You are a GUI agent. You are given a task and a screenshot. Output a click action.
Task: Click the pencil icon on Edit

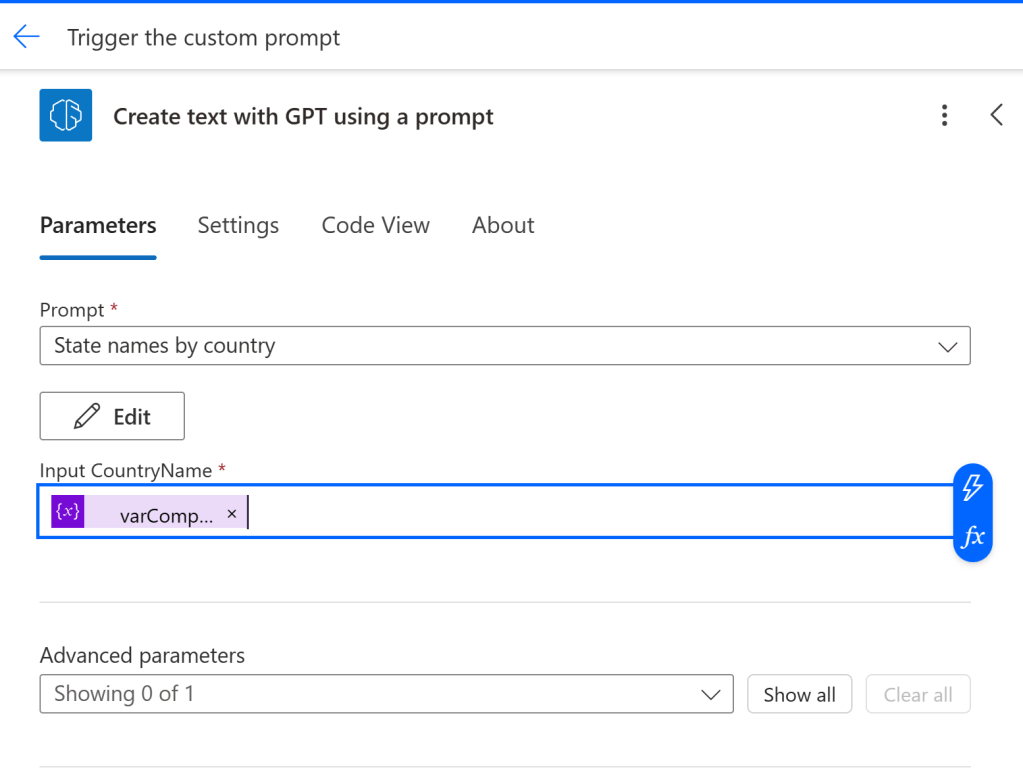click(87, 416)
